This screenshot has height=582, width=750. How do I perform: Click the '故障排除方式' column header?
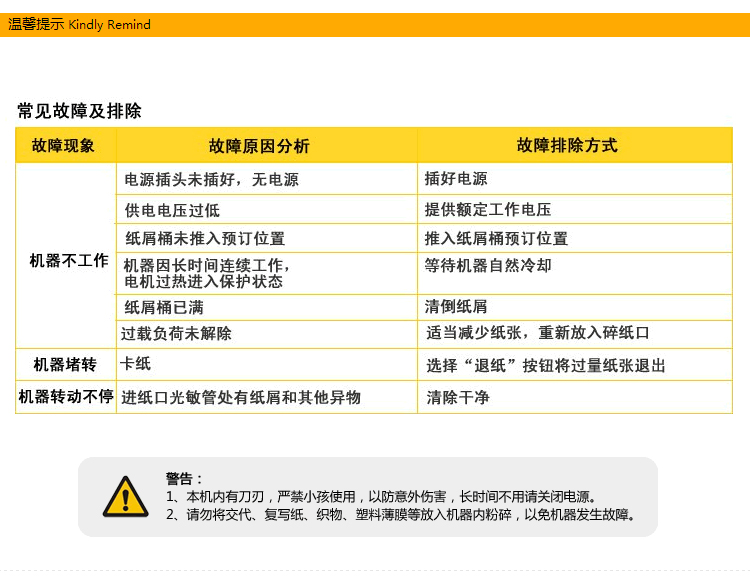(567, 145)
